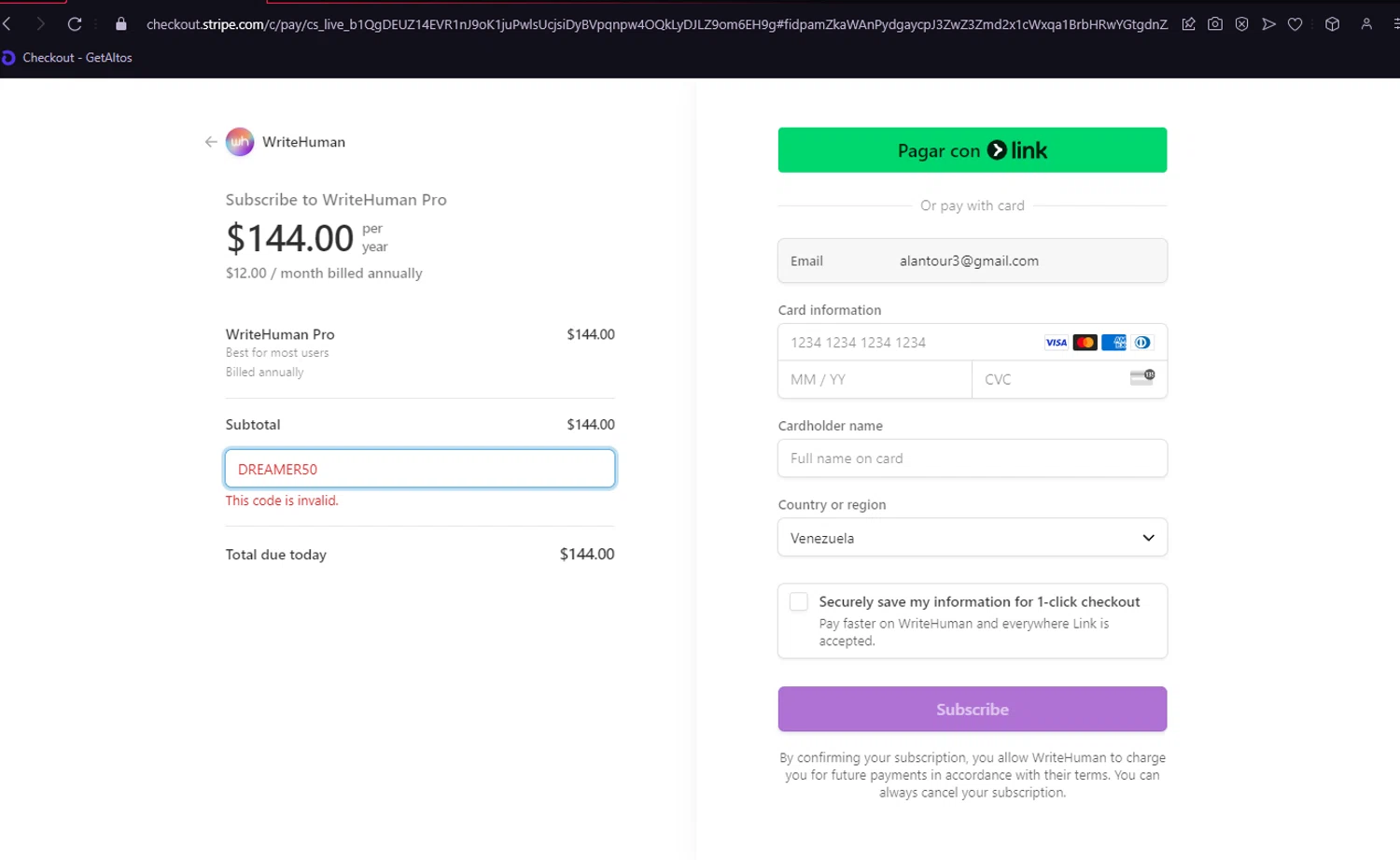
Task: Open the browser profile account icon
Action: [x=1366, y=24]
